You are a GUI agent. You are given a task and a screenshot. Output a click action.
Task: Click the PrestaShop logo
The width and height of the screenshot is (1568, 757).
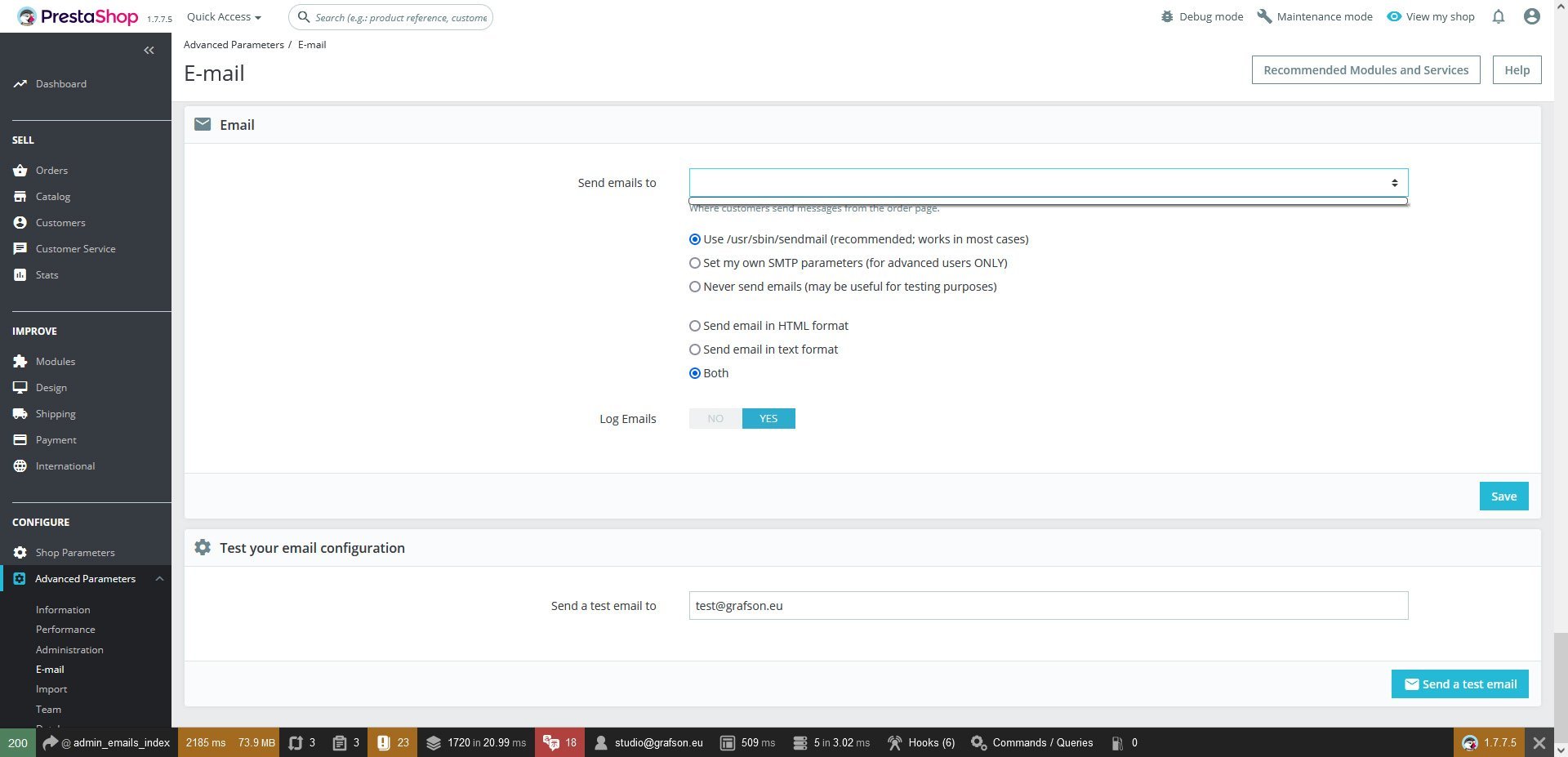point(78,16)
